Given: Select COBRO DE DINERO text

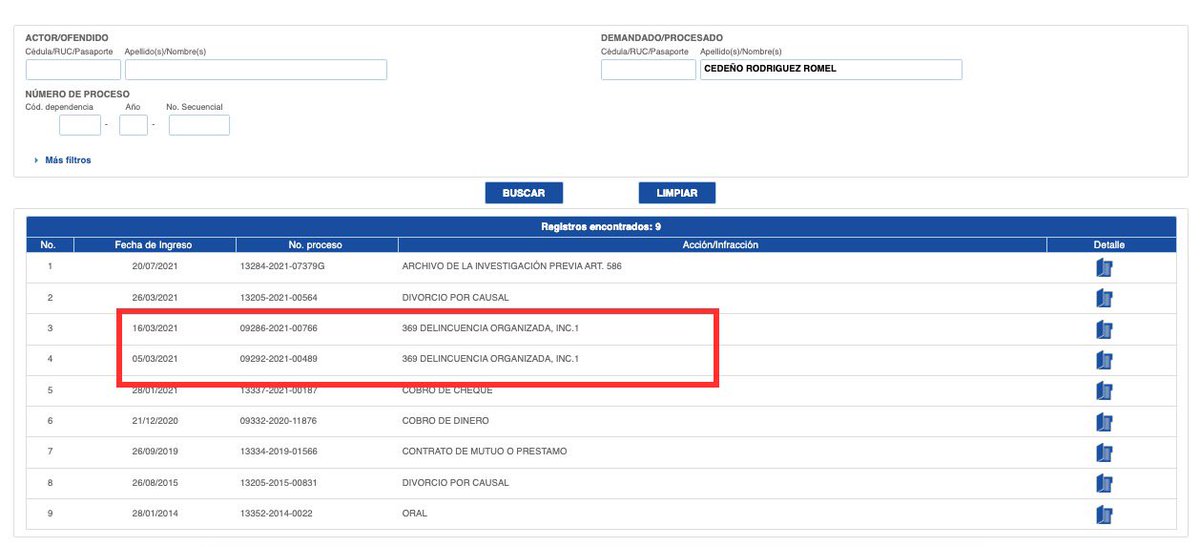Looking at the screenshot, I should [446, 422].
